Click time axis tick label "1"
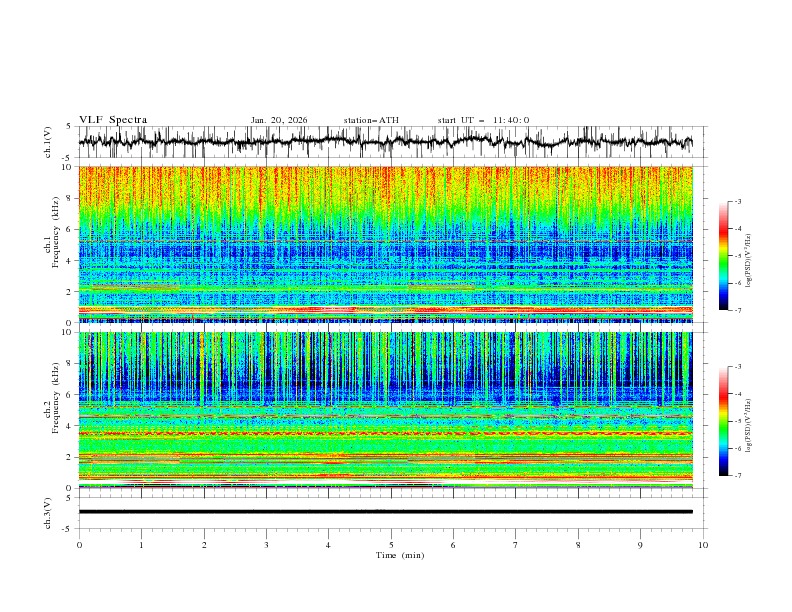792x612 pixels. (141, 545)
